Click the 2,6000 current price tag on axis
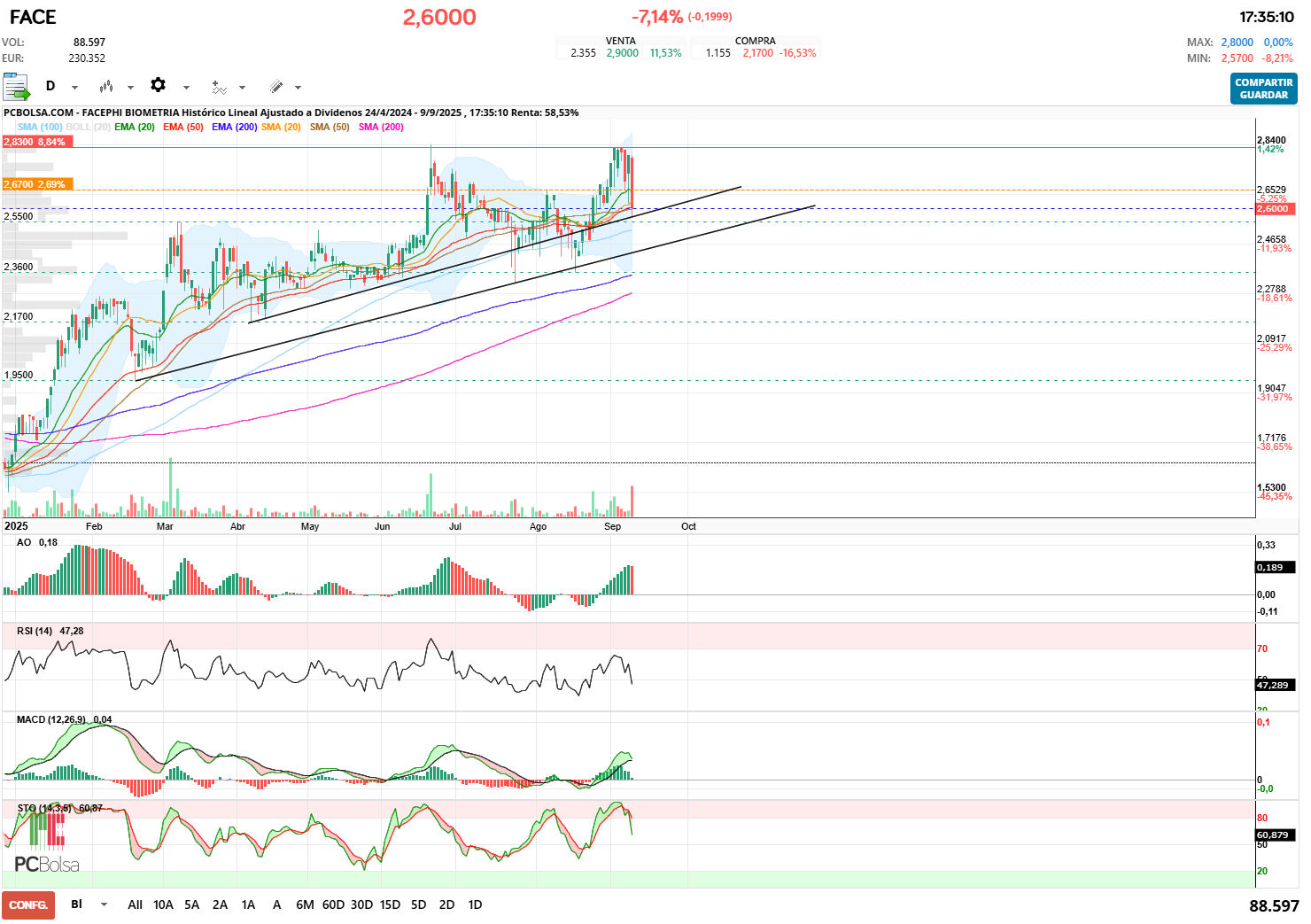 (1276, 209)
